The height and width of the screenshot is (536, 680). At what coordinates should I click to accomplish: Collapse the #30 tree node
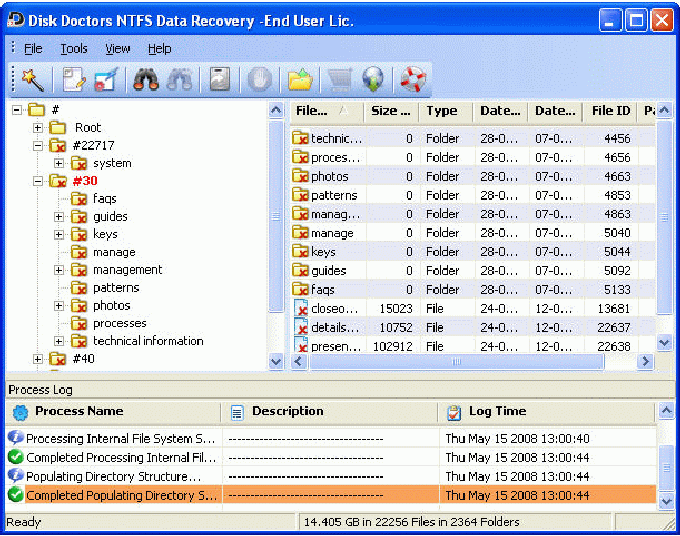point(38,181)
